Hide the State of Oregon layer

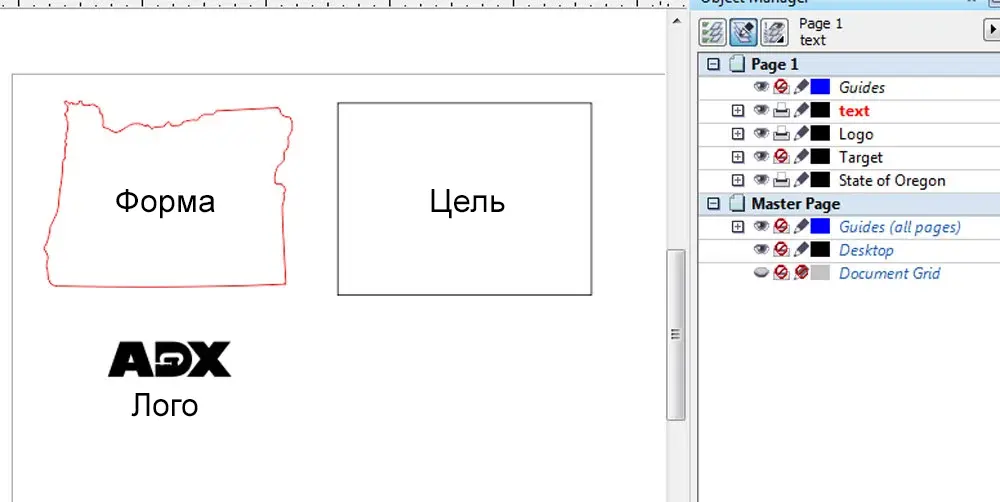click(x=761, y=181)
